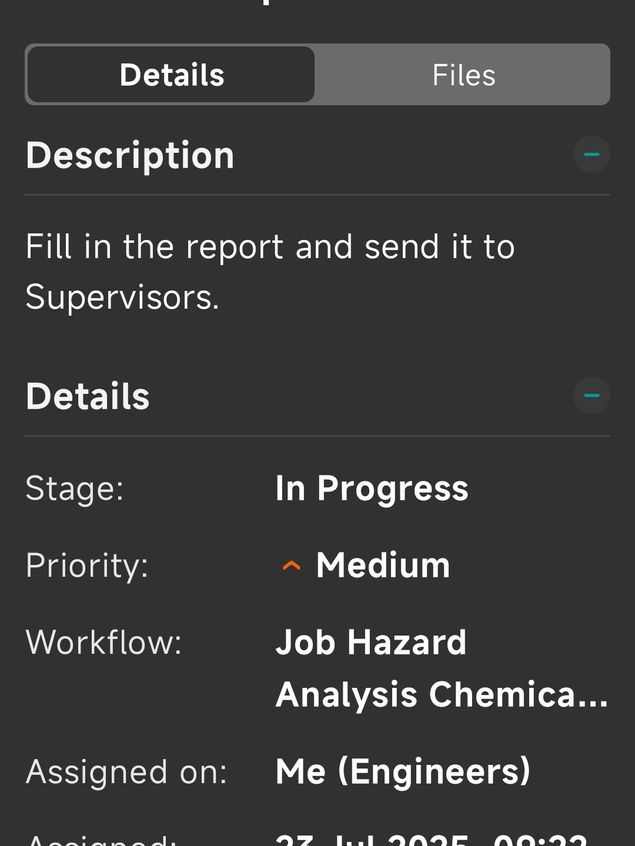The height and width of the screenshot is (846, 635).
Task: Open the Medium priority value
Action: point(383,566)
